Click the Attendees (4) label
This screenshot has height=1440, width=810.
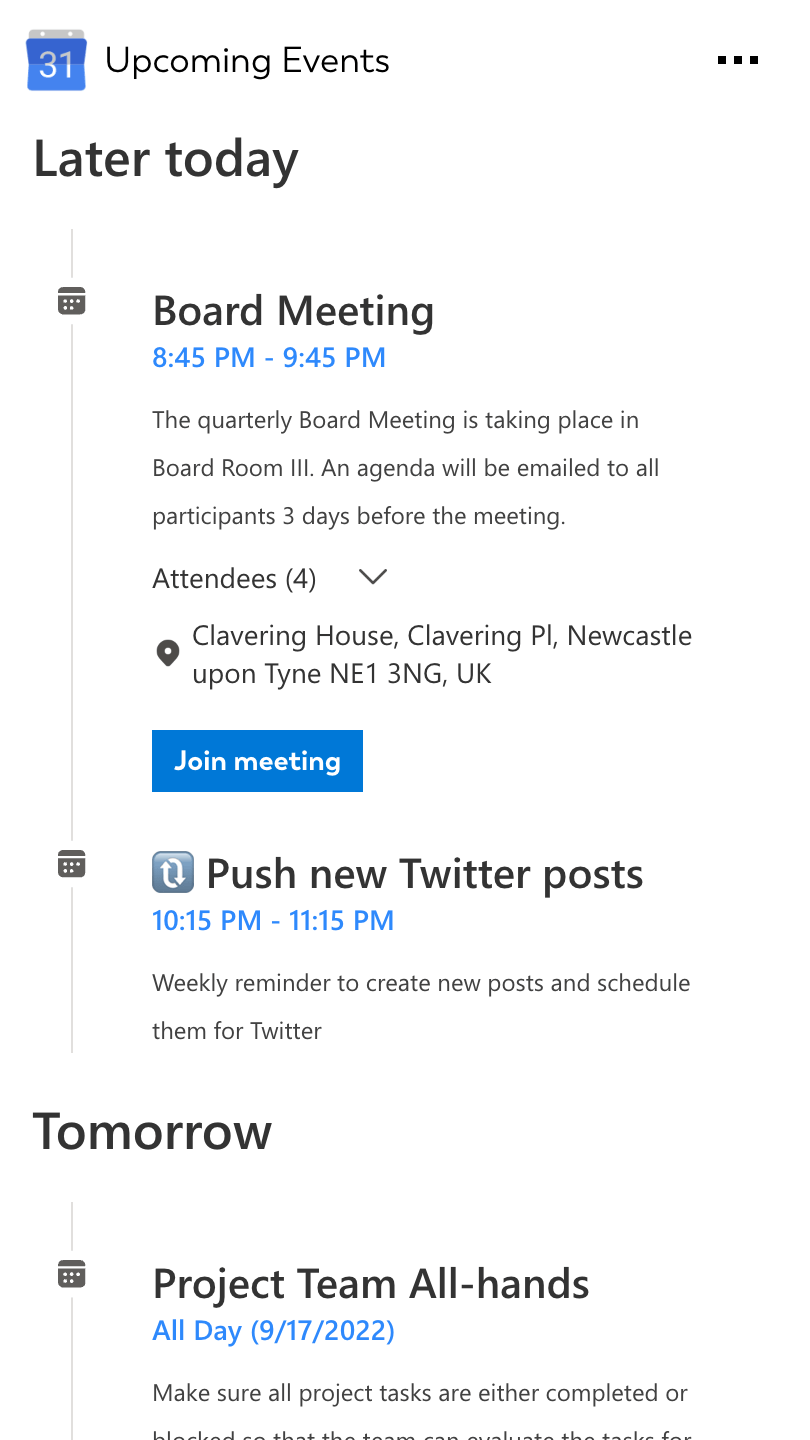pyautogui.click(x=234, y=579)
